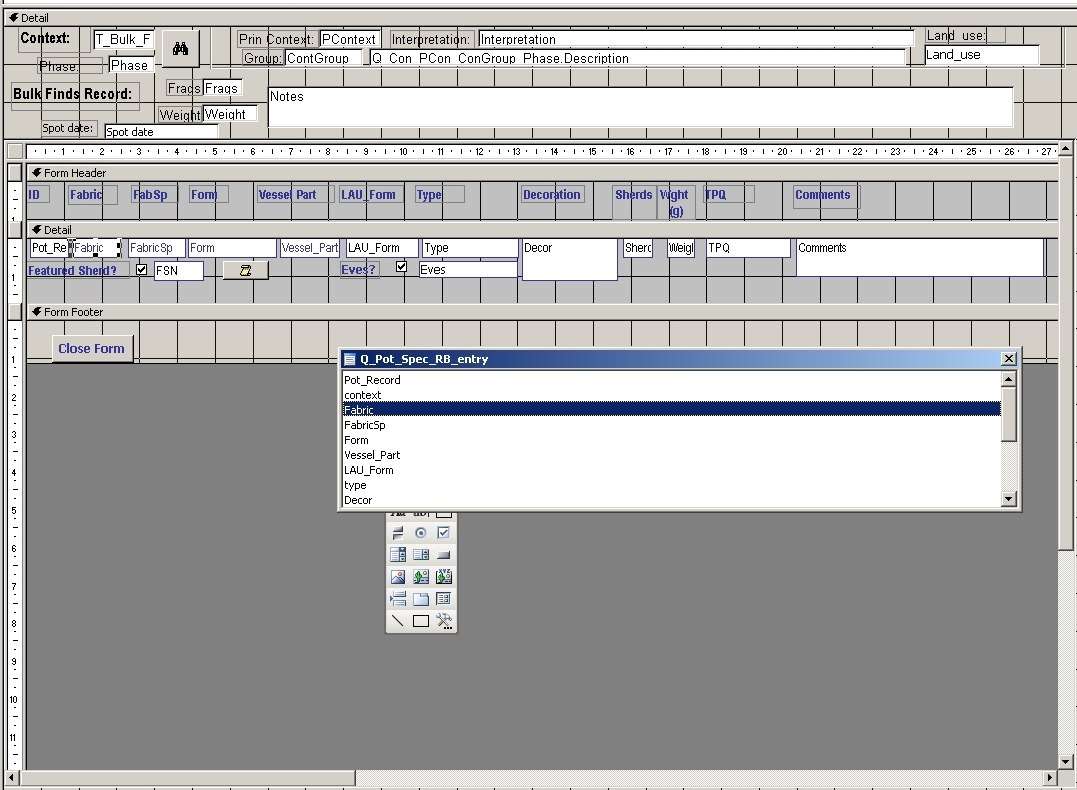Click the small icon button beside FSN field
This screenshot has width=1077, height=790.
point(245,271)
